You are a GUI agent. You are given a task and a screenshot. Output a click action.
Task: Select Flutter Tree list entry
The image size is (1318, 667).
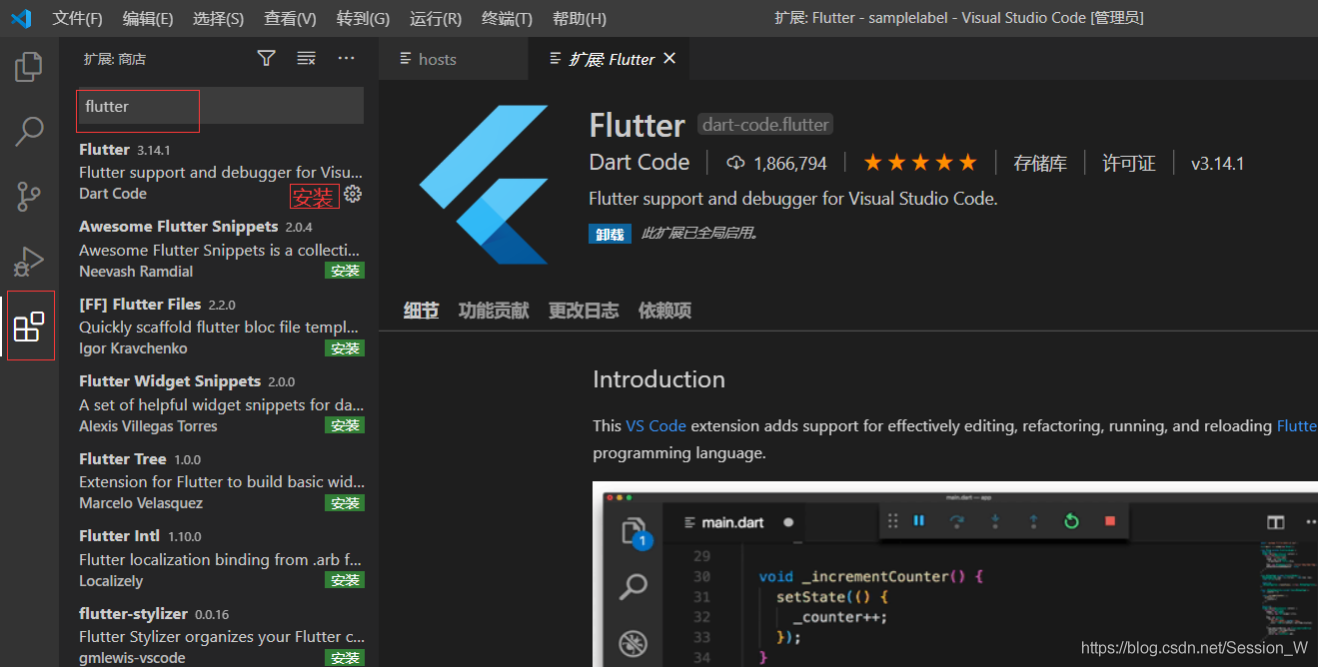pyautogui.click(x=220, y=481)
